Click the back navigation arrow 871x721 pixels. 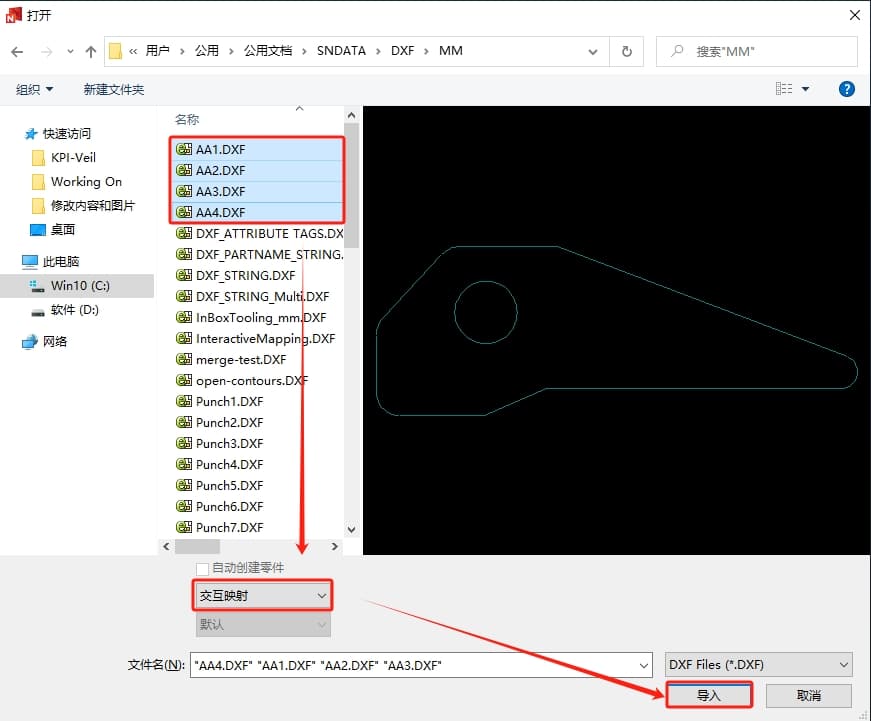click(x=17, y=51)
